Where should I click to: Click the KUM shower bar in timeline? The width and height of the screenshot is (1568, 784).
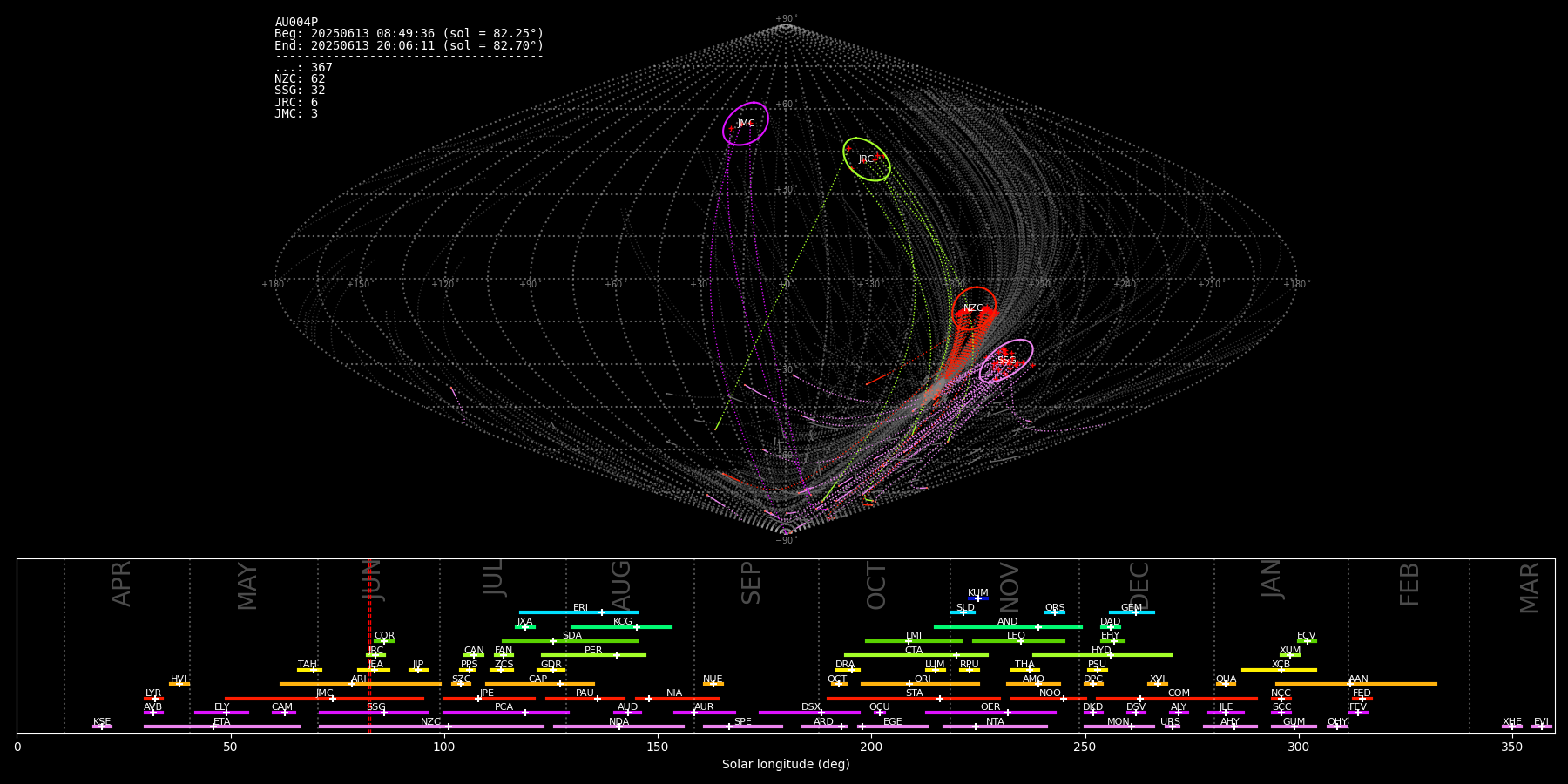click(978, 598)
